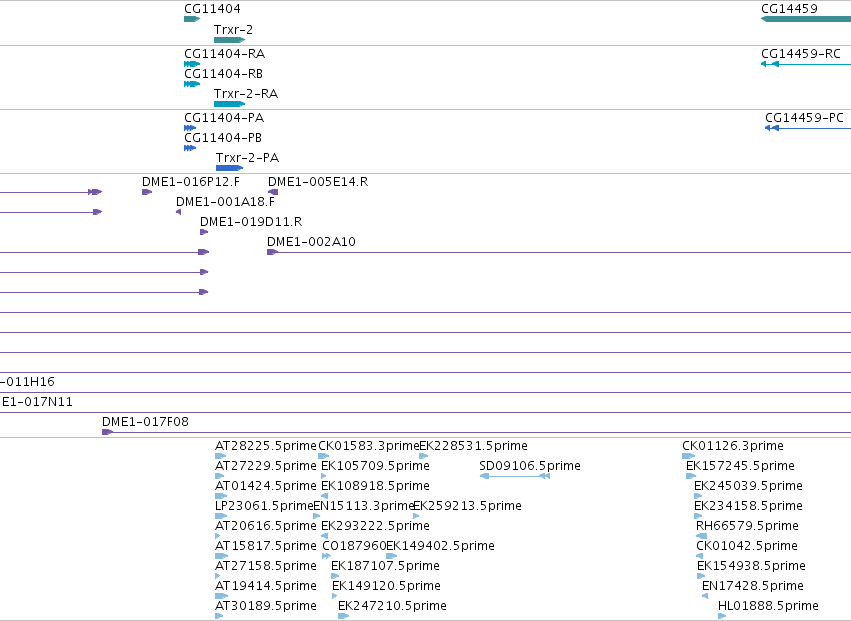Click the CG14459 gene feature bar
The height and width of the screenshot is (621, 851).
[806, 19]
